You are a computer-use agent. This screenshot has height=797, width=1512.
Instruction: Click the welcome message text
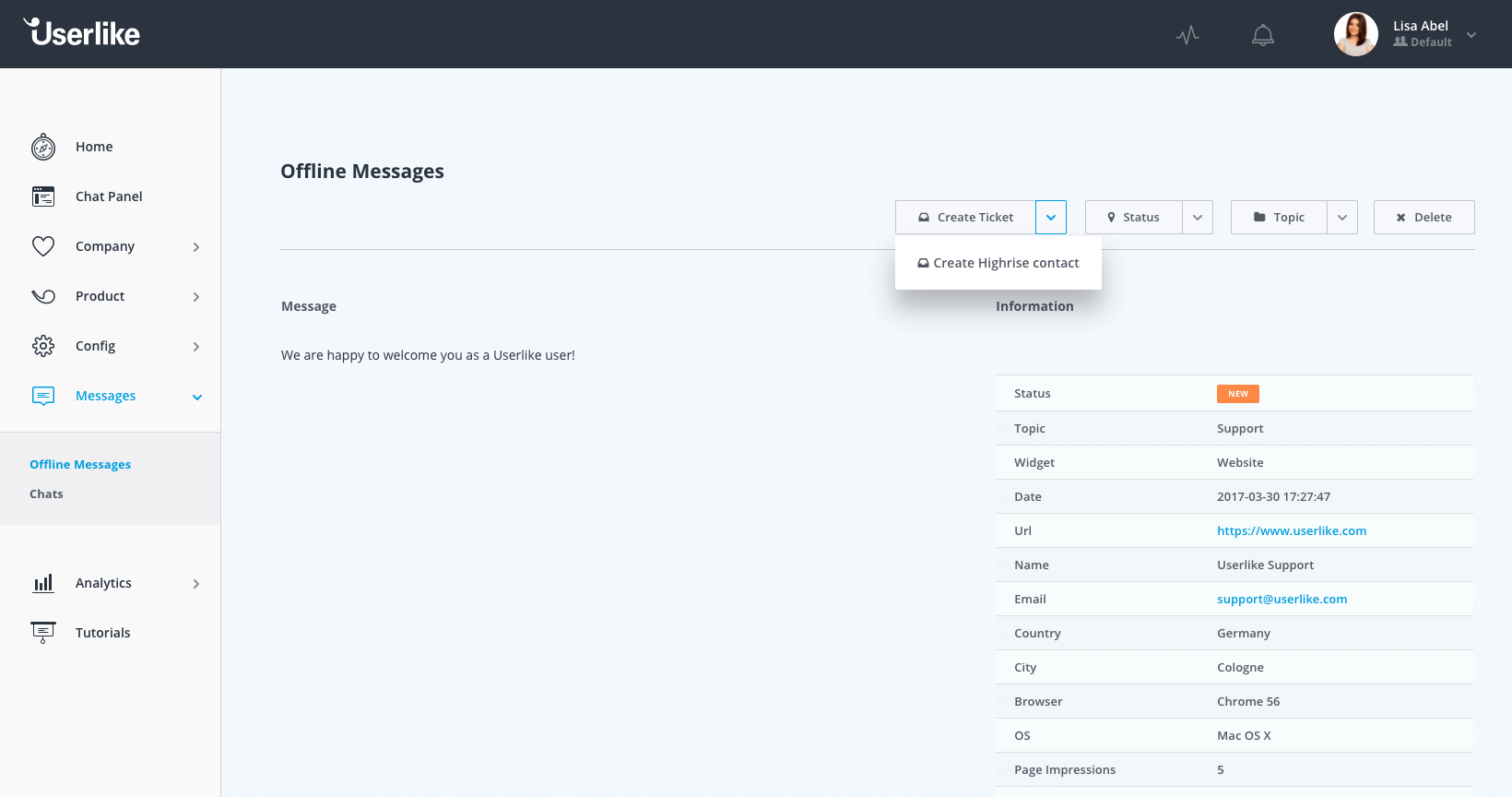(428, 355)
